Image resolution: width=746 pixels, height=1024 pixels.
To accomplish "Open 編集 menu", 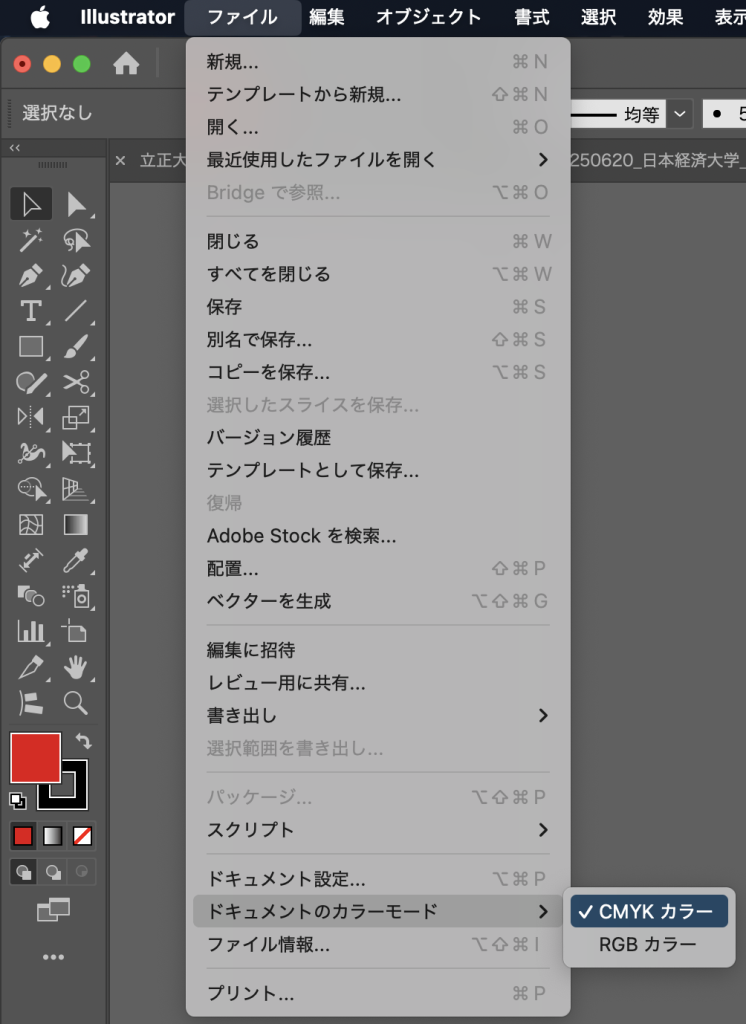I will (x=326, y=17).
